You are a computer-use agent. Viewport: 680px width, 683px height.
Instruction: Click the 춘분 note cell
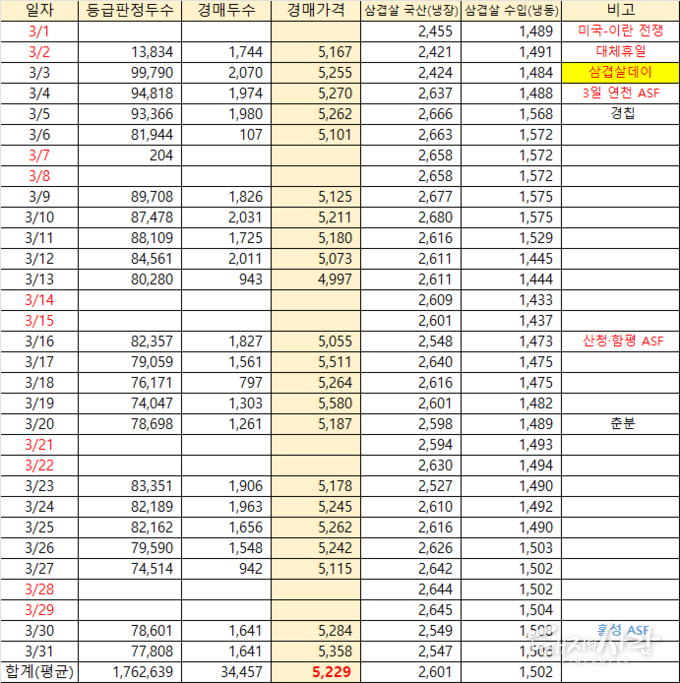(x=620, y=424)
